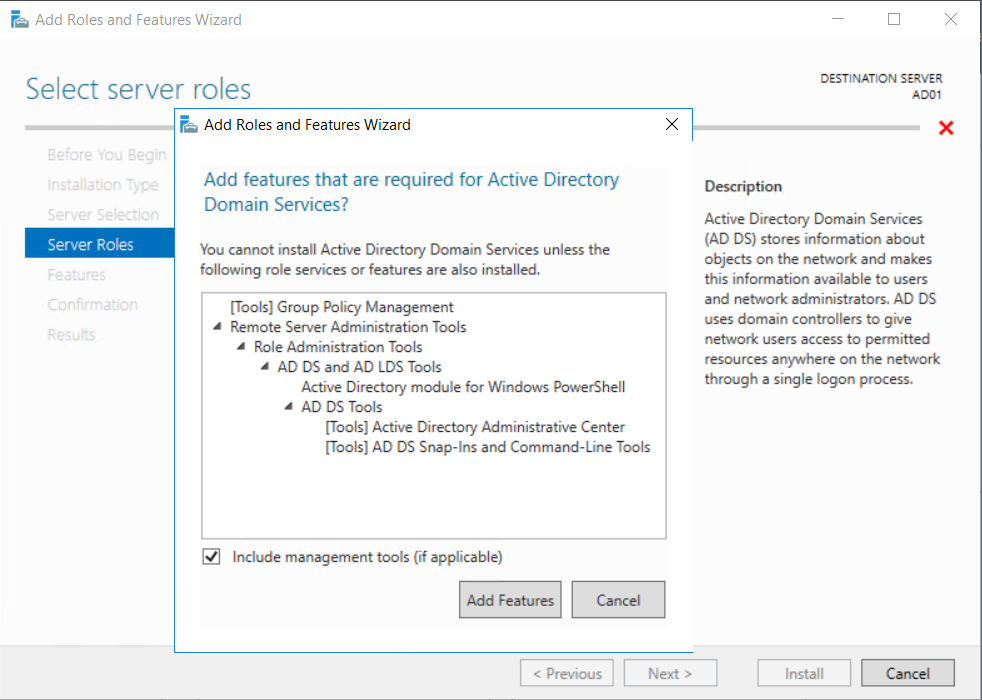Select the AD DS Tools label
The width and height of the screenshot is (982, 700).
click(x=342, y=407)
